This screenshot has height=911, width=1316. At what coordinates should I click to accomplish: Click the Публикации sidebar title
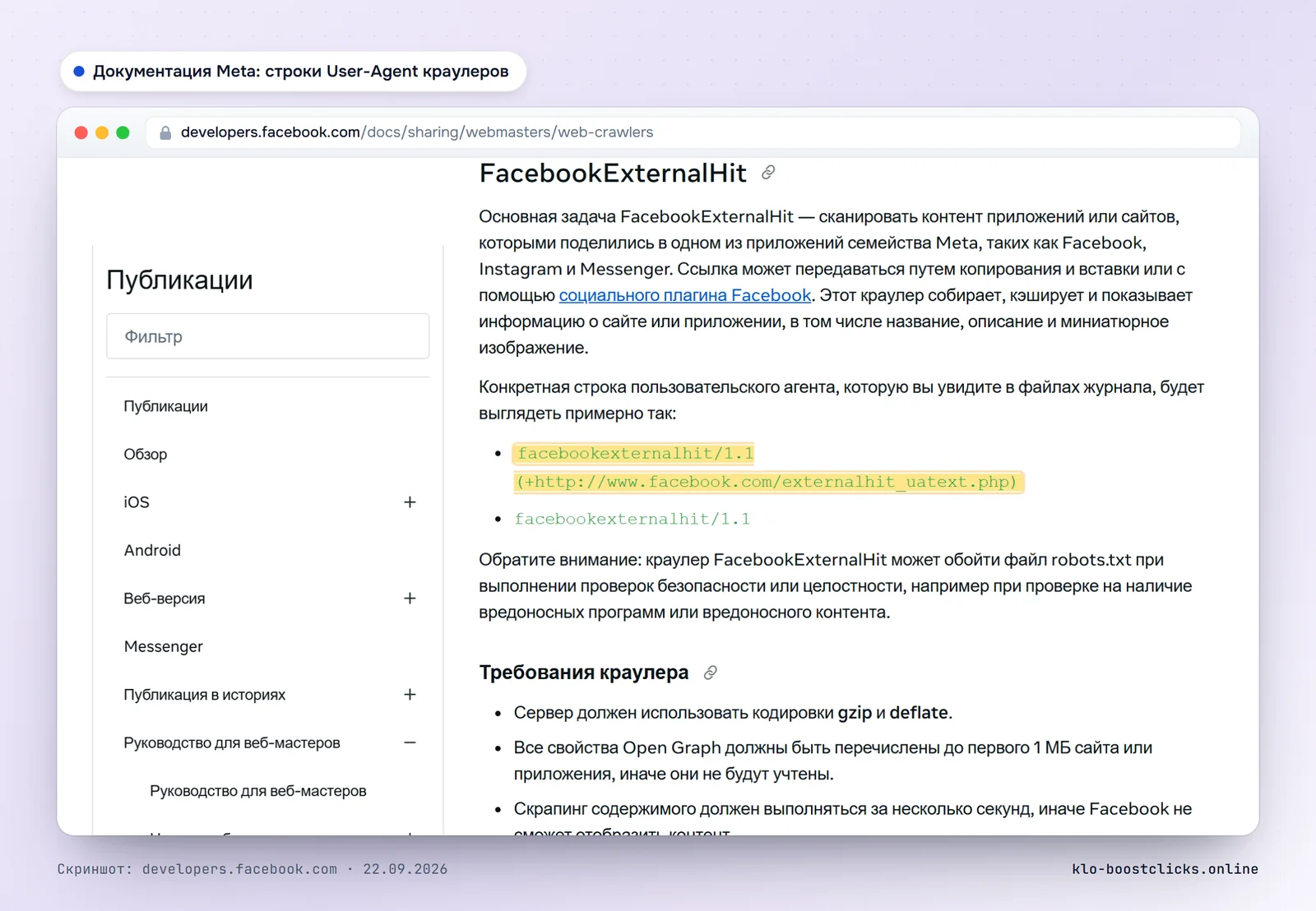click(179, 280)
